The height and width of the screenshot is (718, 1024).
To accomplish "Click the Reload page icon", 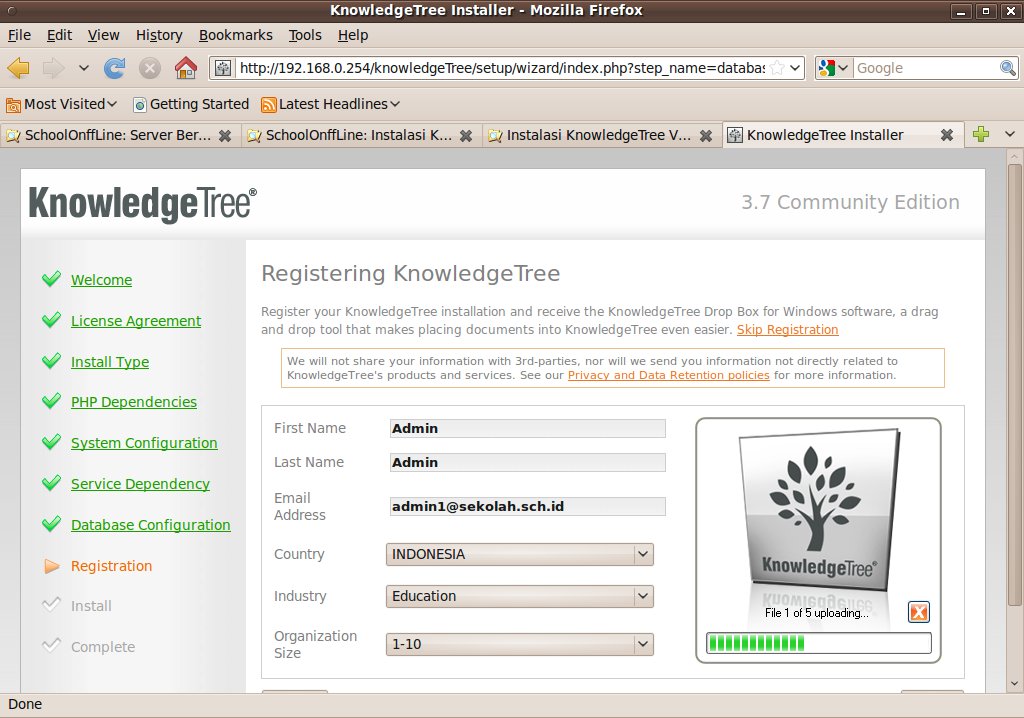I will tap(115, 68).
